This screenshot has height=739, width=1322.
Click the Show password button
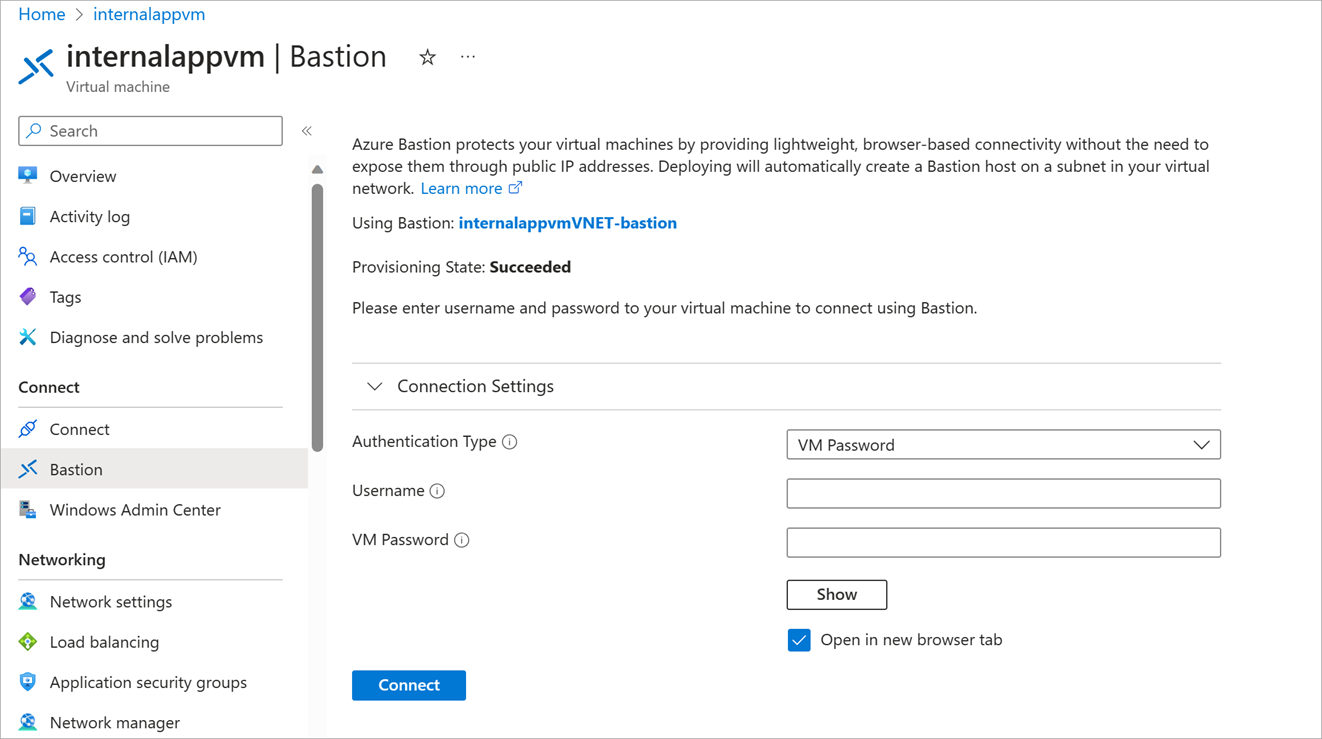pos(837,595)
